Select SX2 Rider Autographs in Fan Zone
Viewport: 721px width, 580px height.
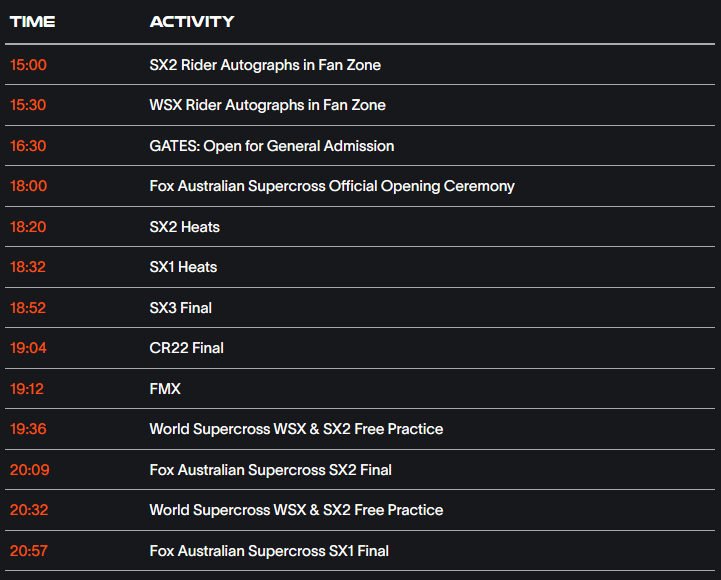[x=265, y=65]
